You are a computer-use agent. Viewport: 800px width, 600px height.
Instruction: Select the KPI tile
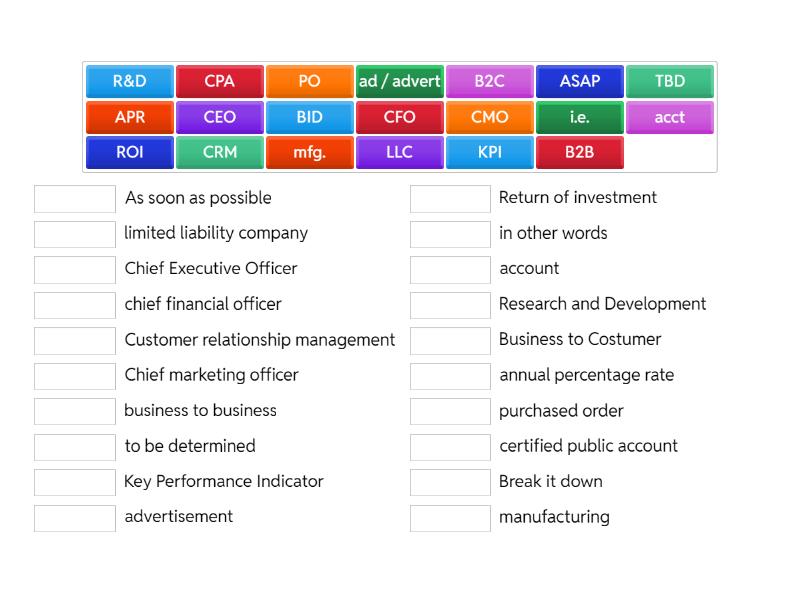pos(489,152)
